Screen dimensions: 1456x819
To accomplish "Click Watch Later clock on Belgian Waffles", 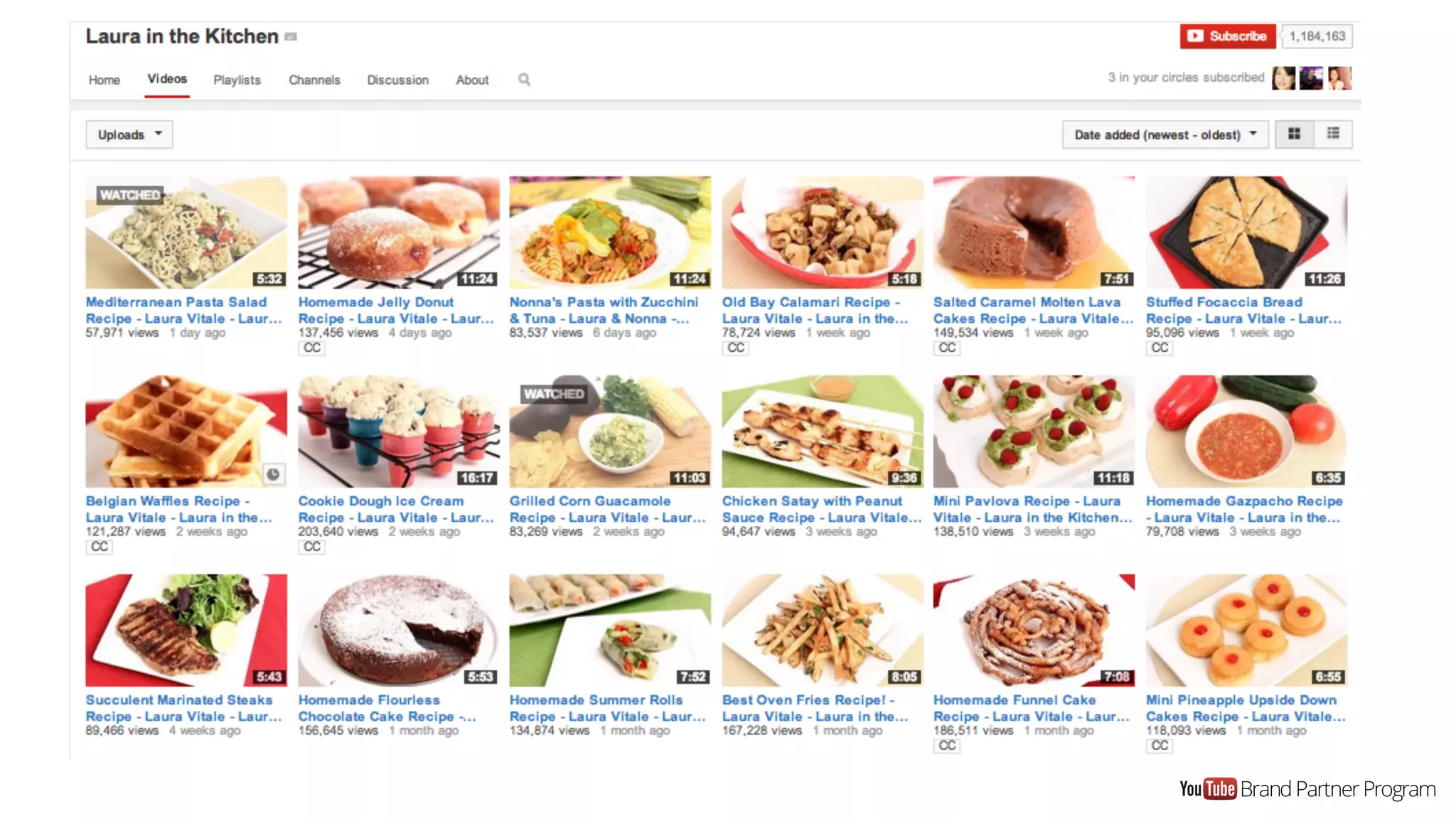I will 273,474.
